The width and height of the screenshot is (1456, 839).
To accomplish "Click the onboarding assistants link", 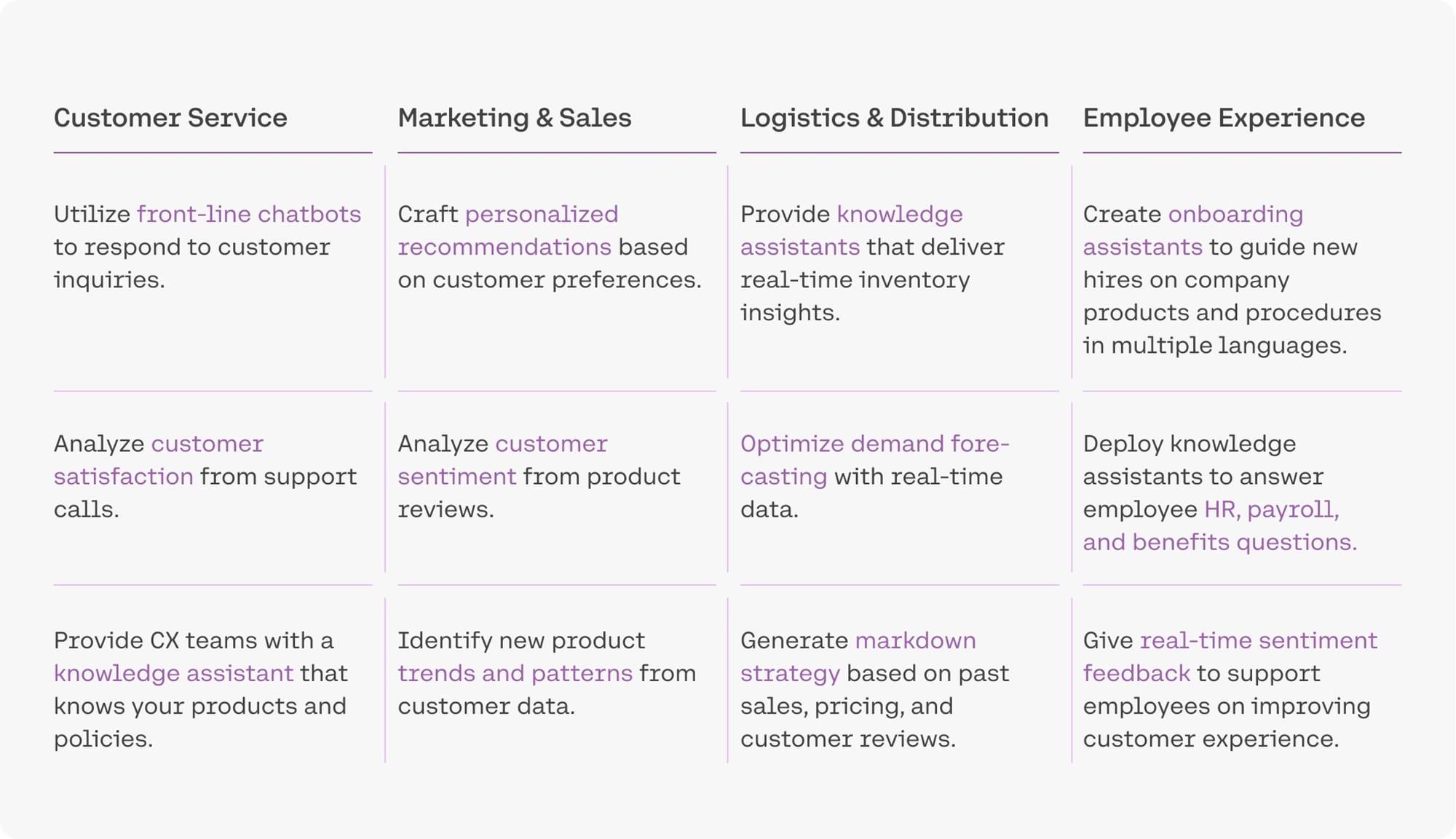I will point(1193,231).
